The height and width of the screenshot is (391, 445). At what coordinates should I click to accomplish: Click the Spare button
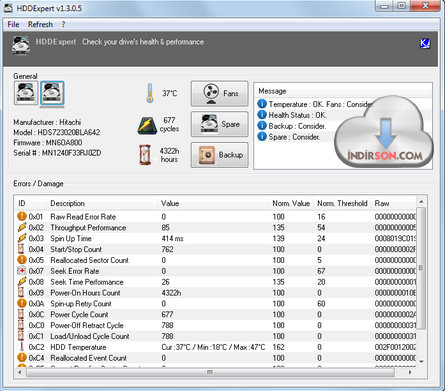point(220,124)
